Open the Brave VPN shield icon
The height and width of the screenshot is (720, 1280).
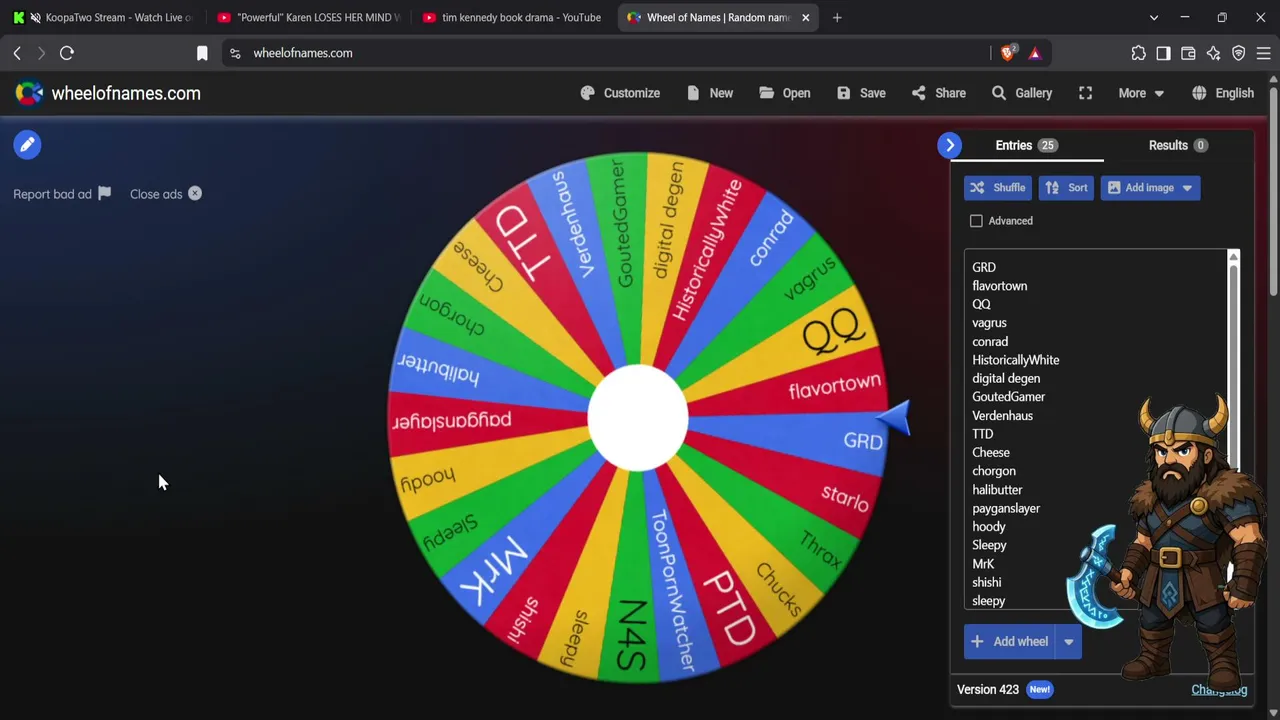point(1238,53)
